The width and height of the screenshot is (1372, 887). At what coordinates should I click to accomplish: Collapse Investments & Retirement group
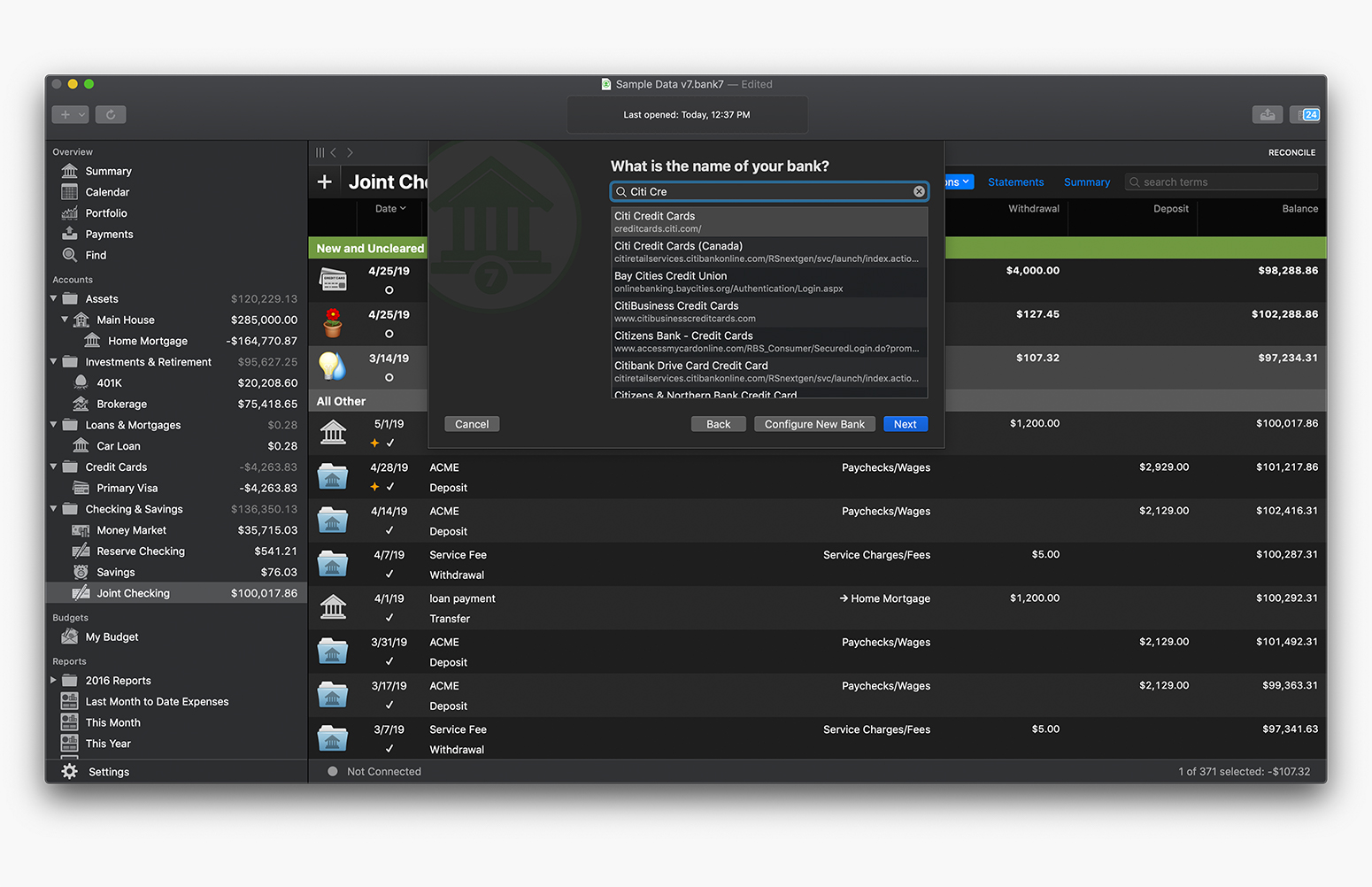53,361
